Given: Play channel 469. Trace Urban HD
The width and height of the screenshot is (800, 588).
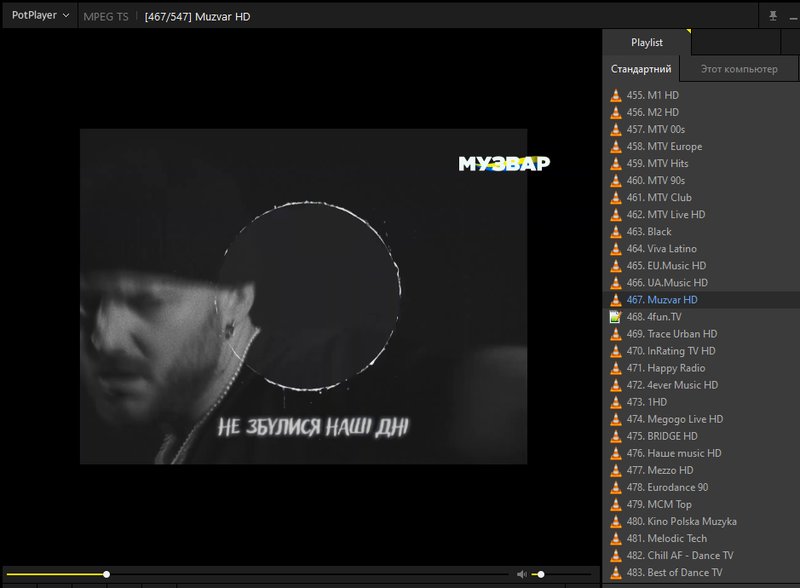Looking at the screenshot, I should (701, 334).
